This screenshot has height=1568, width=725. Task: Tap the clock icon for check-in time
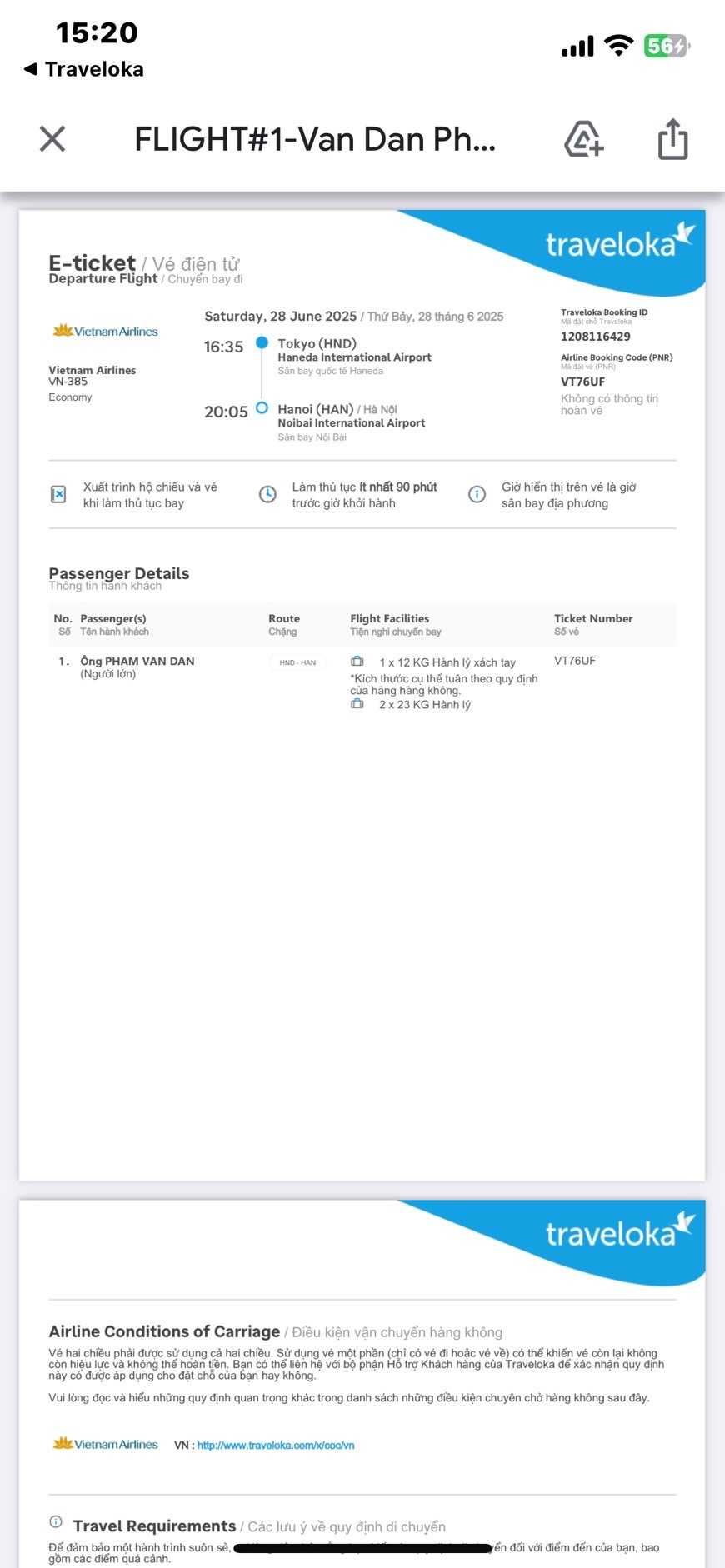pyautogui.click(x=267, y=495)
